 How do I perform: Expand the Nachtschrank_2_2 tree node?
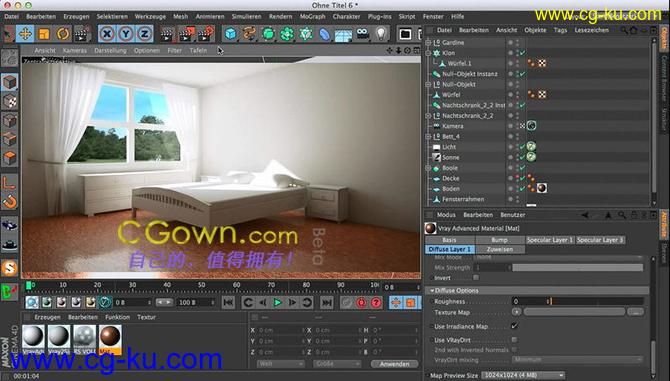point(429,116)
